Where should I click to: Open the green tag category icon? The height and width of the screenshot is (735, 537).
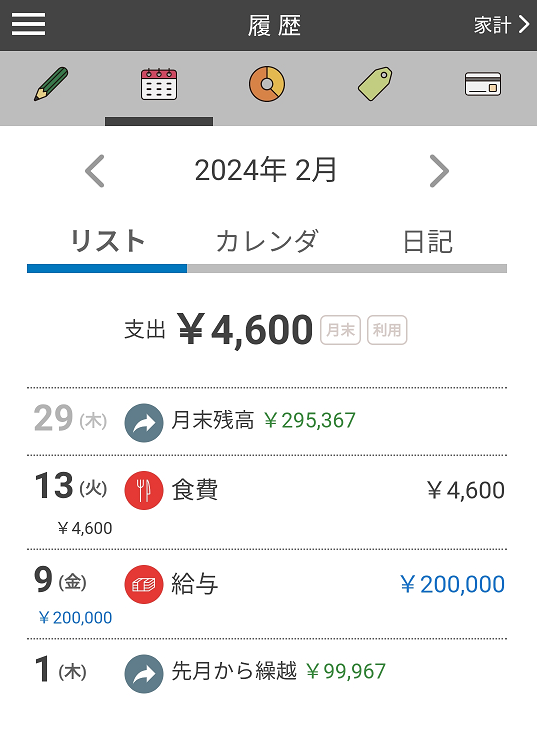click(375, 84)
